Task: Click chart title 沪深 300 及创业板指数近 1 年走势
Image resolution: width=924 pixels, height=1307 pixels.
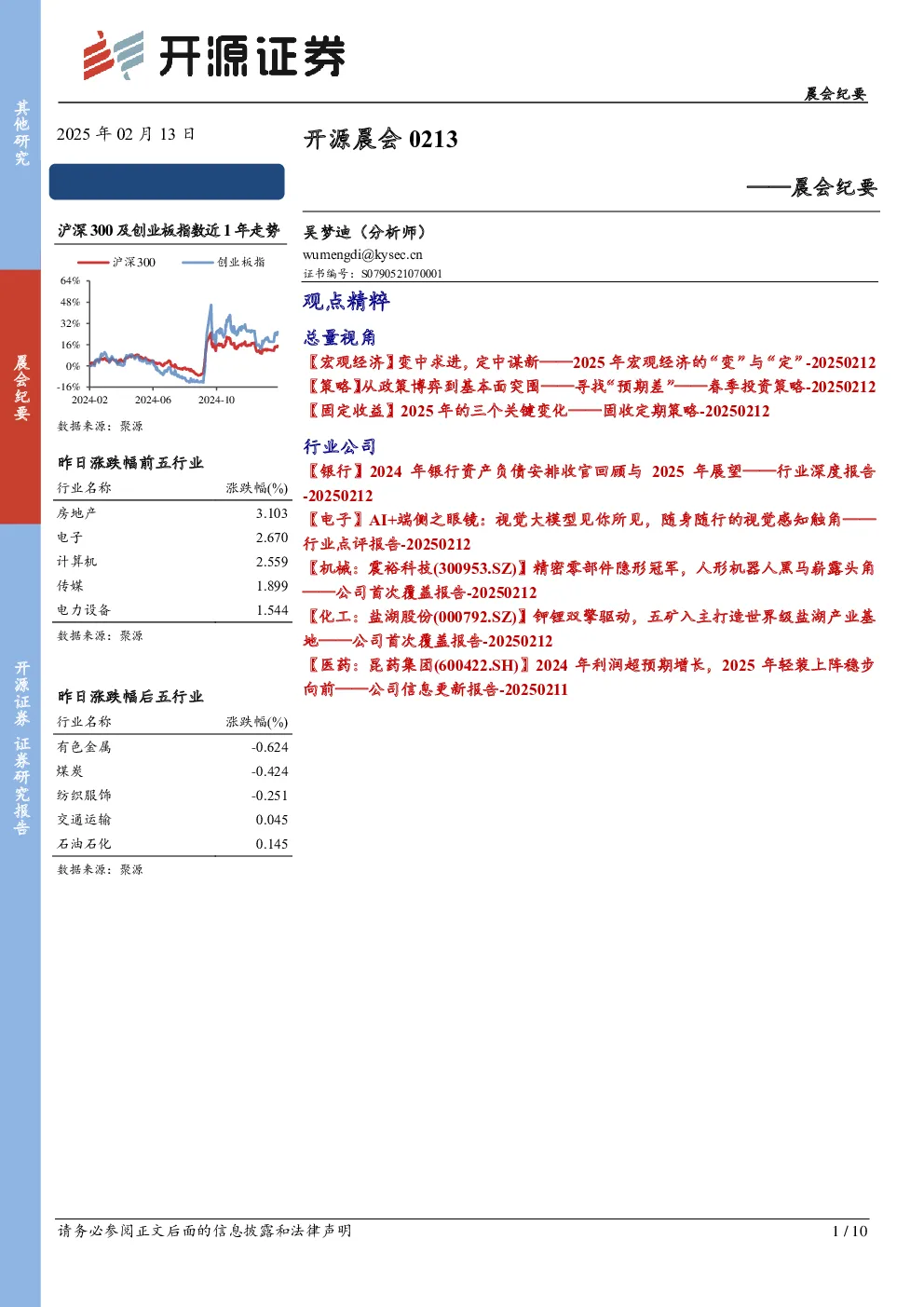Action: (169, 230)
